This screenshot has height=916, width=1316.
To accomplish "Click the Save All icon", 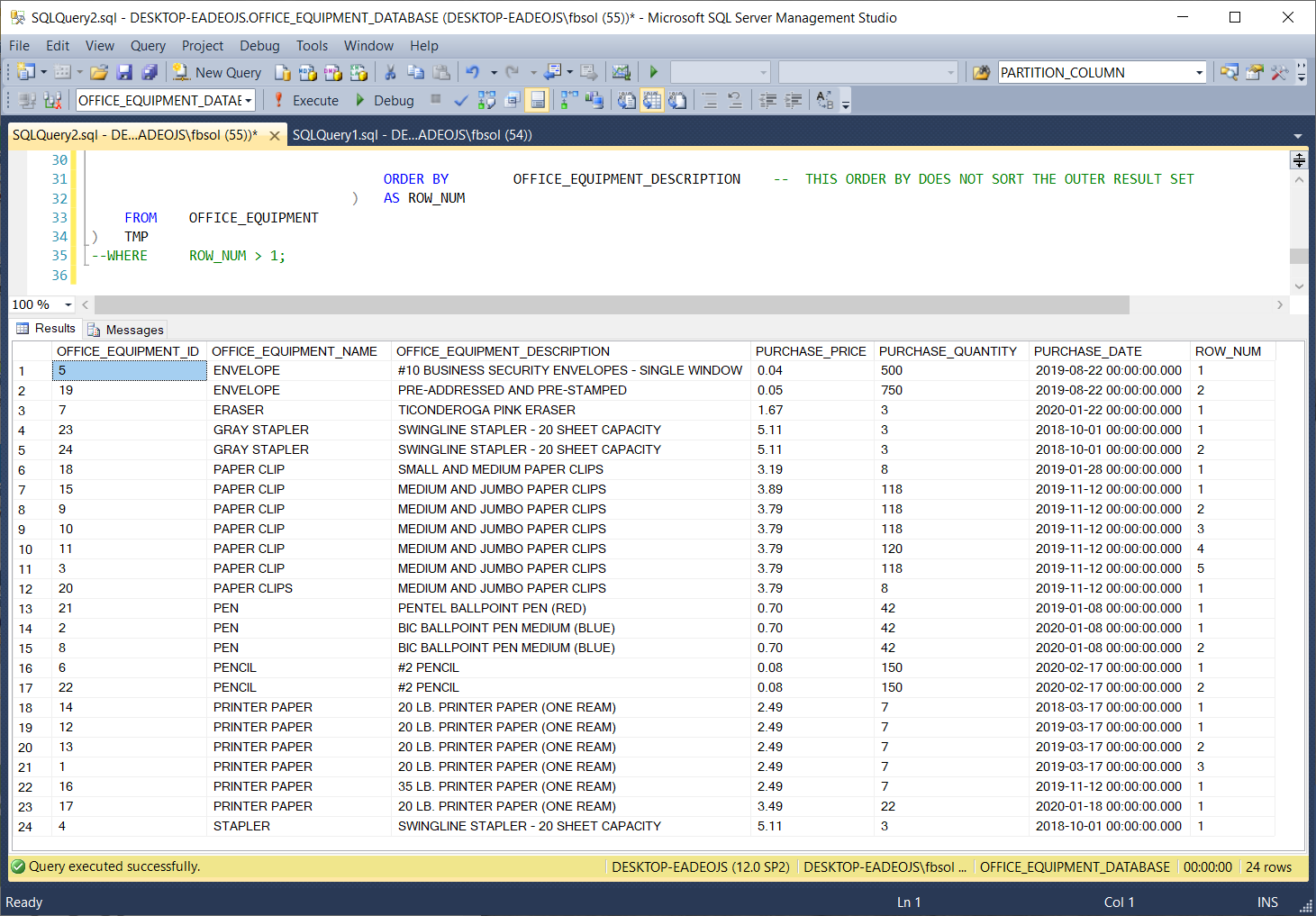I will coord(150,73).
